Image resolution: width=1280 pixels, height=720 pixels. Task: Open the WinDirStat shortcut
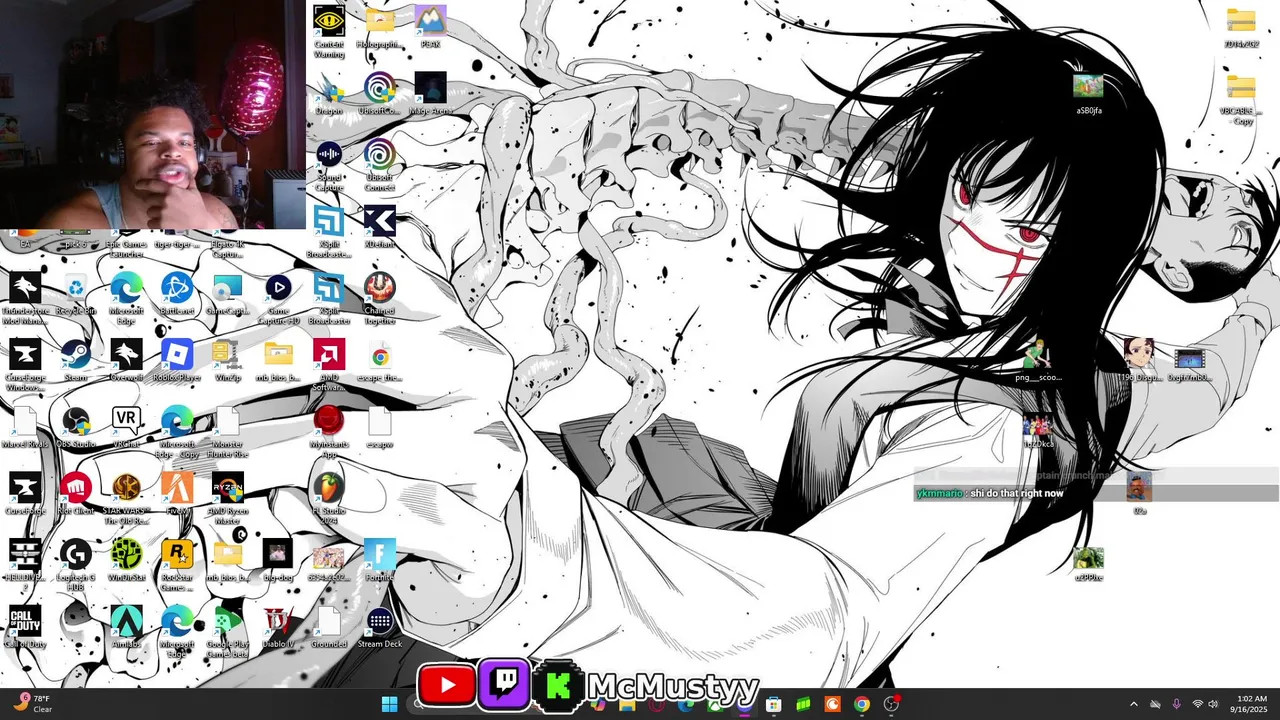pyautogui.click(x=126, y=560)
